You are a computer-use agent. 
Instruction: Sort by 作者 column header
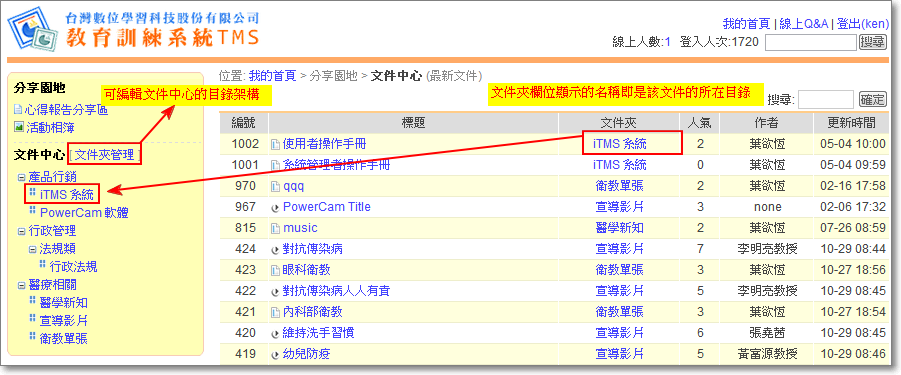(x=766, y=123)
